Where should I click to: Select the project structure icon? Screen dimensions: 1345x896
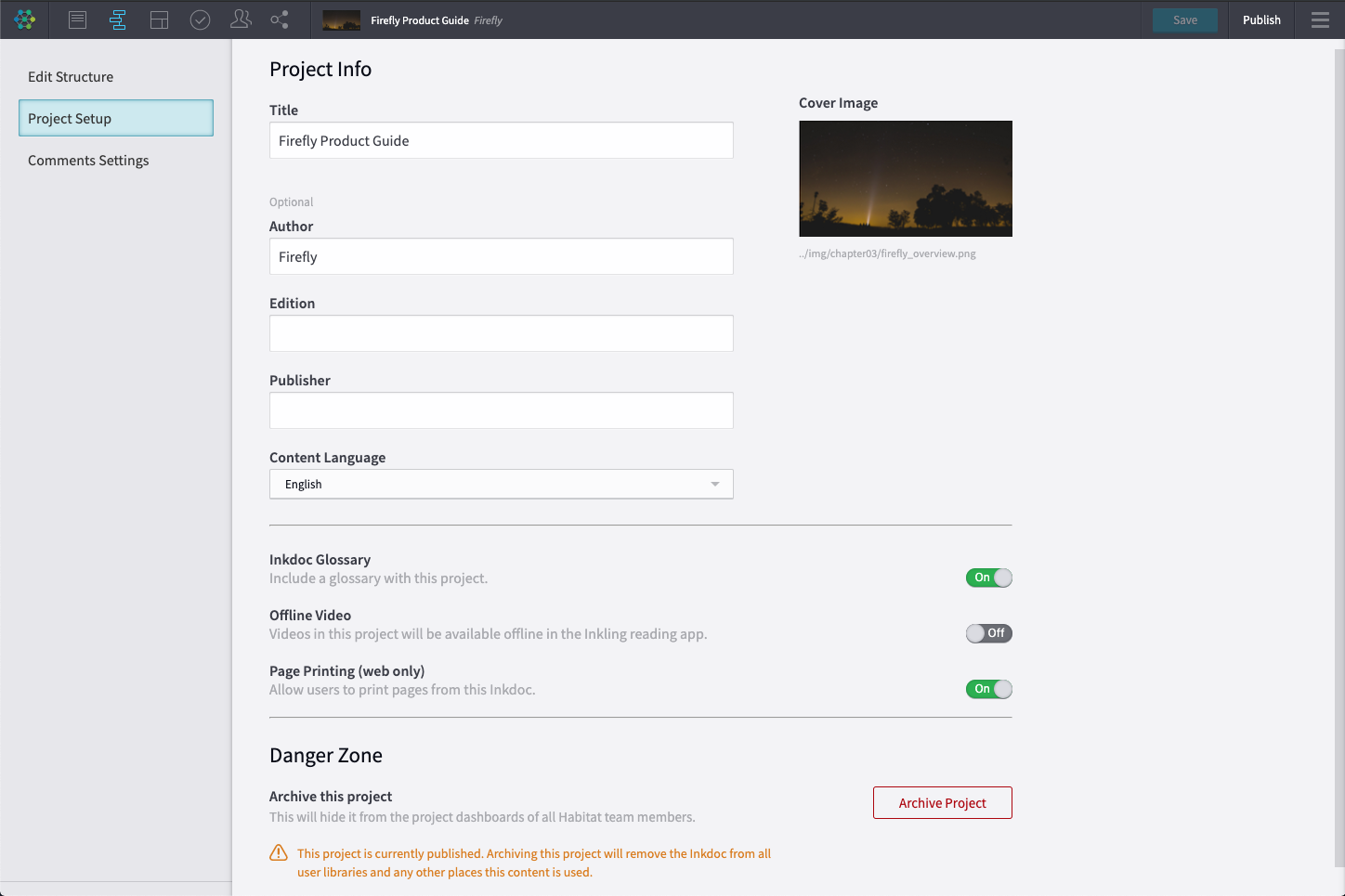118,19
